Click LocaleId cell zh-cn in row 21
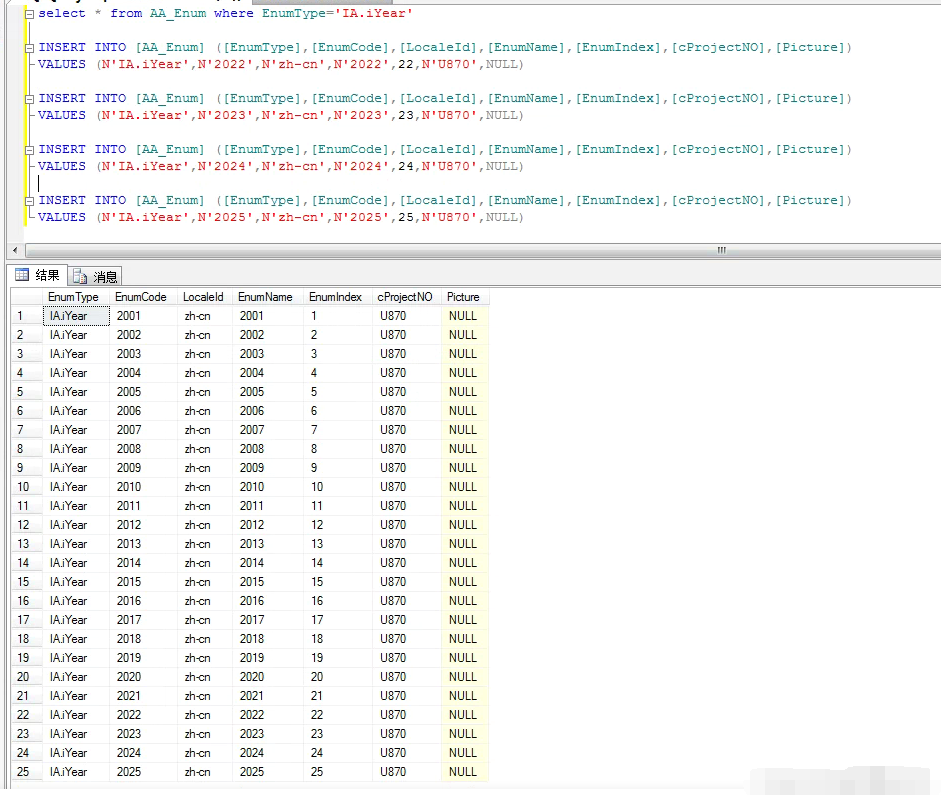Image resolution: width=941 pixels, height=795 pixels. click(205, 695)
